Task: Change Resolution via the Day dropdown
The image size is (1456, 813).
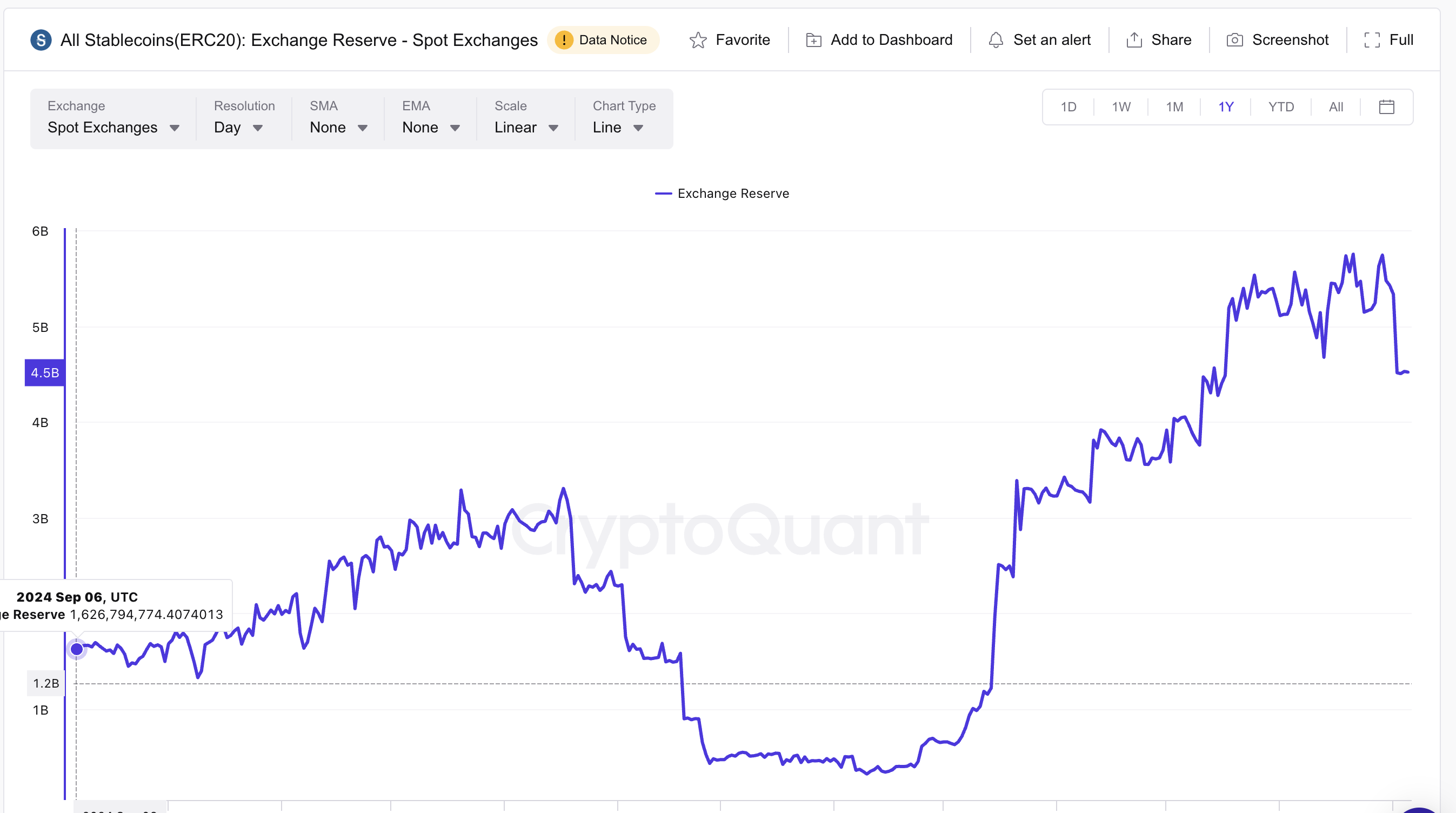Action: (x=238, y=127)
